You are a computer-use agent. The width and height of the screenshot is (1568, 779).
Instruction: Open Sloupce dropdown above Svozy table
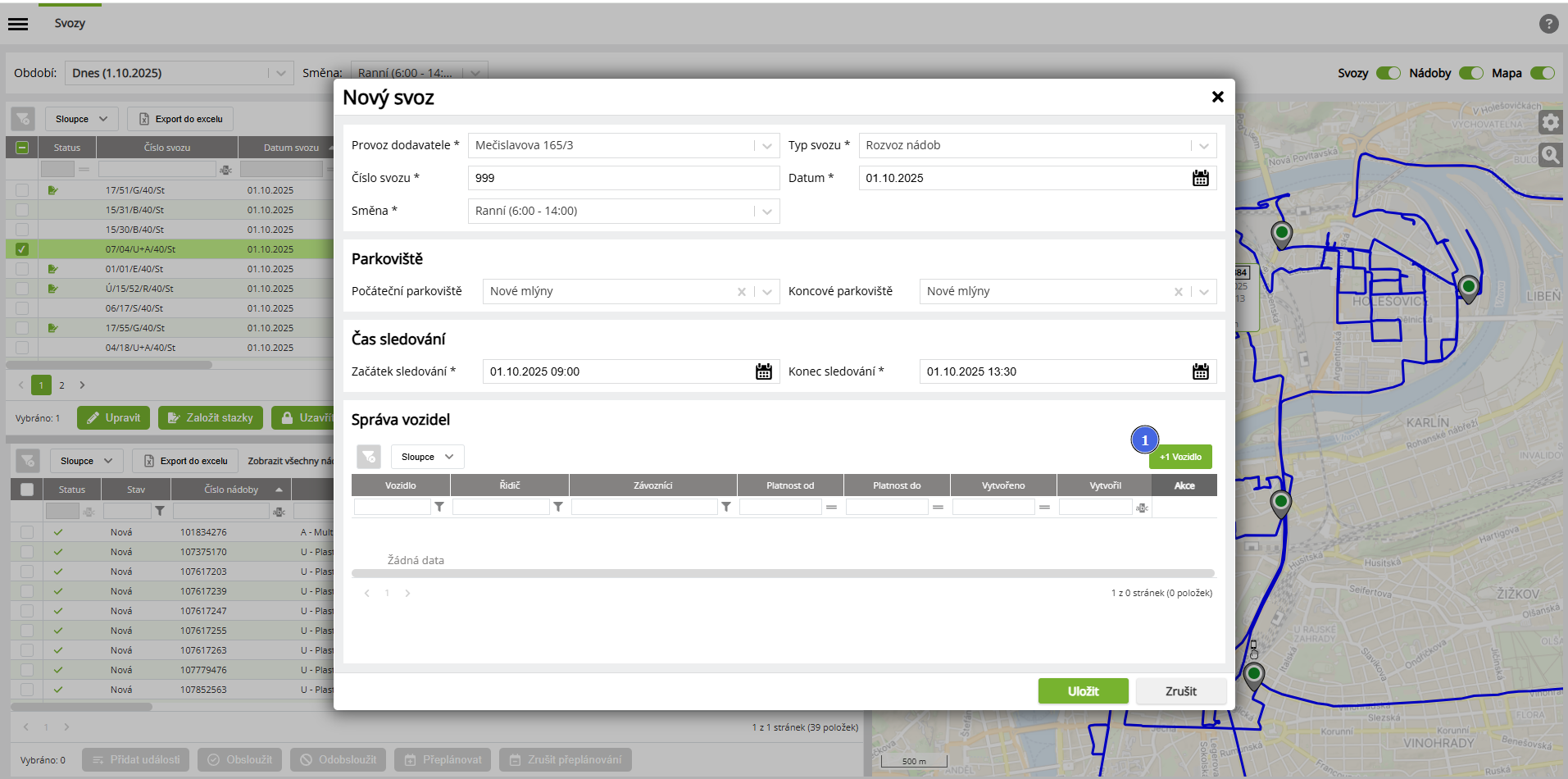click(x=81, y=119)
